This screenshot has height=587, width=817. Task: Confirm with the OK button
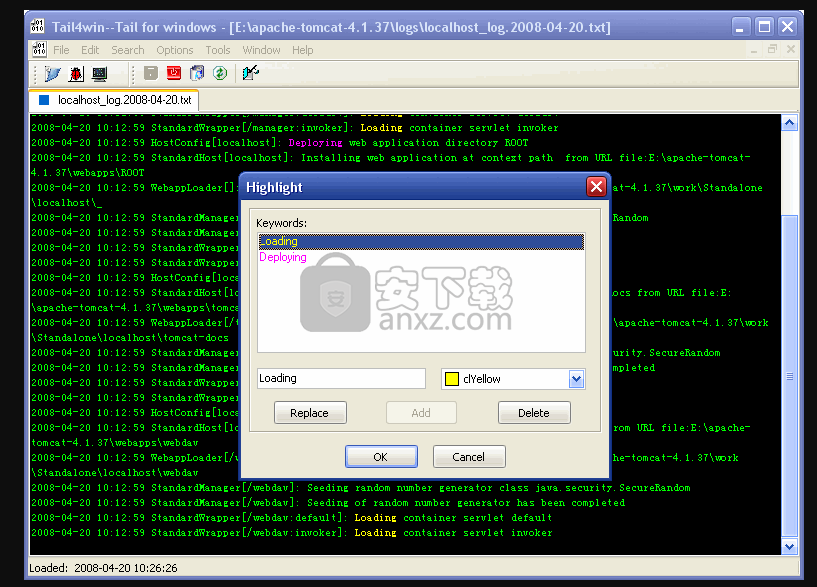click(381, 456)
